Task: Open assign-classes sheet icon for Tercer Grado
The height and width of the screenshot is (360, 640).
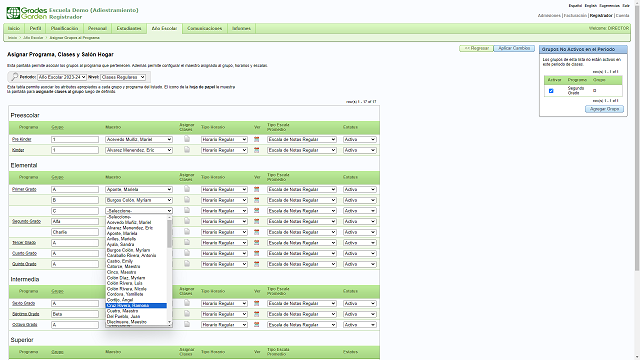Action: 187,242
